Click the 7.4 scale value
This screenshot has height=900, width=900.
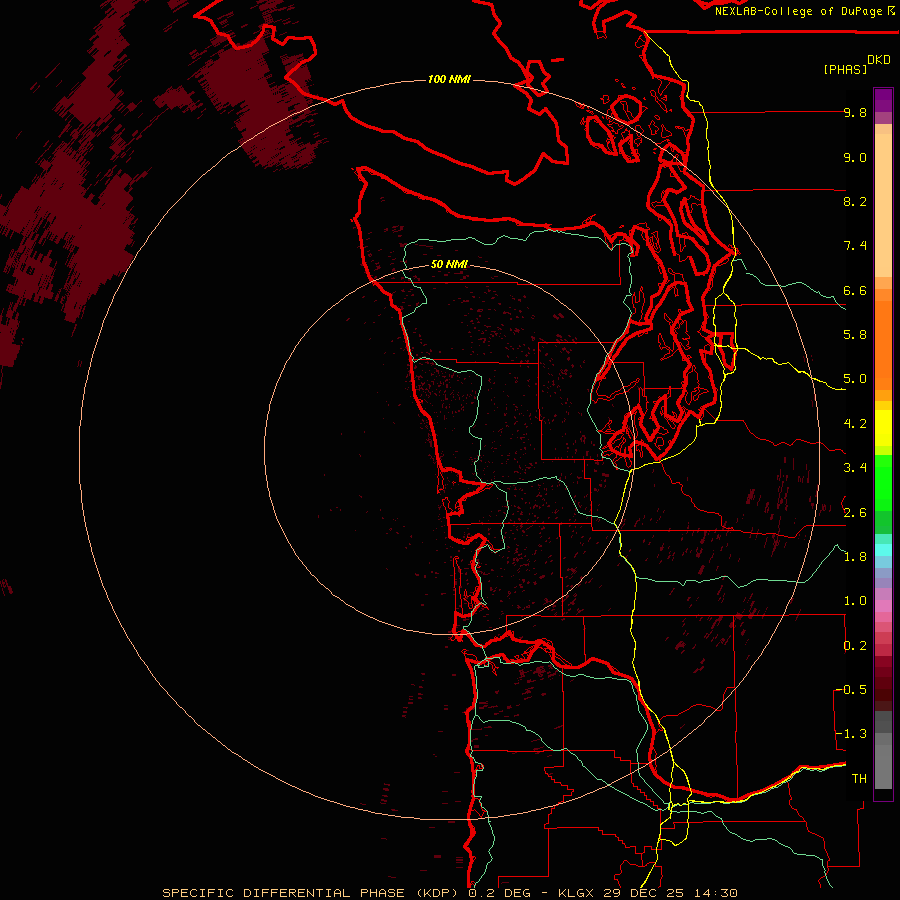point(855,246)
